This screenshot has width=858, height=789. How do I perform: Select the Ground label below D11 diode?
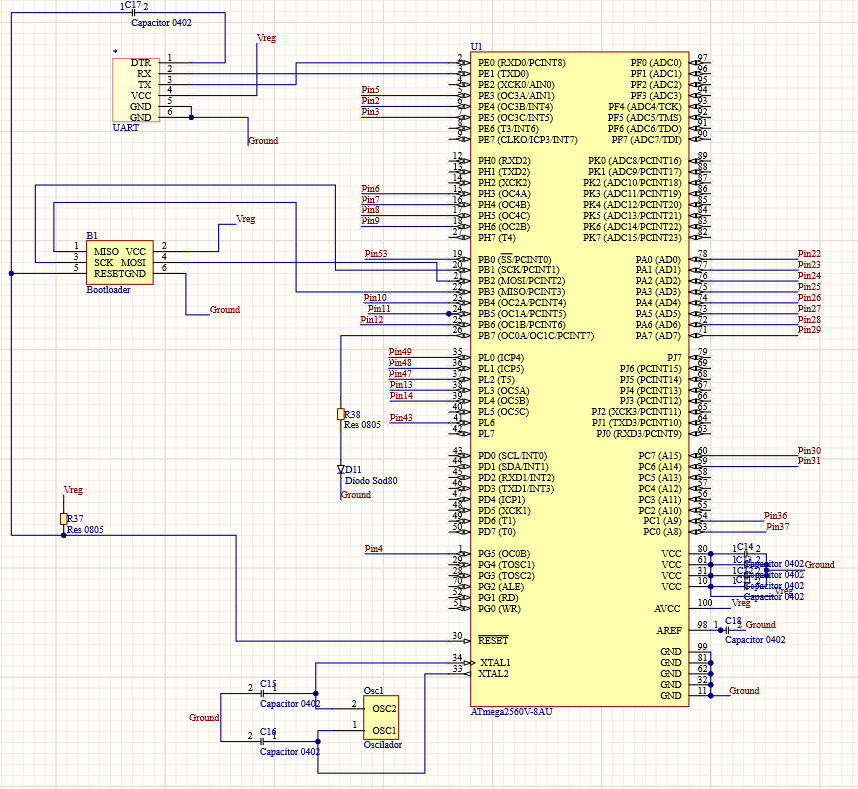356,495
